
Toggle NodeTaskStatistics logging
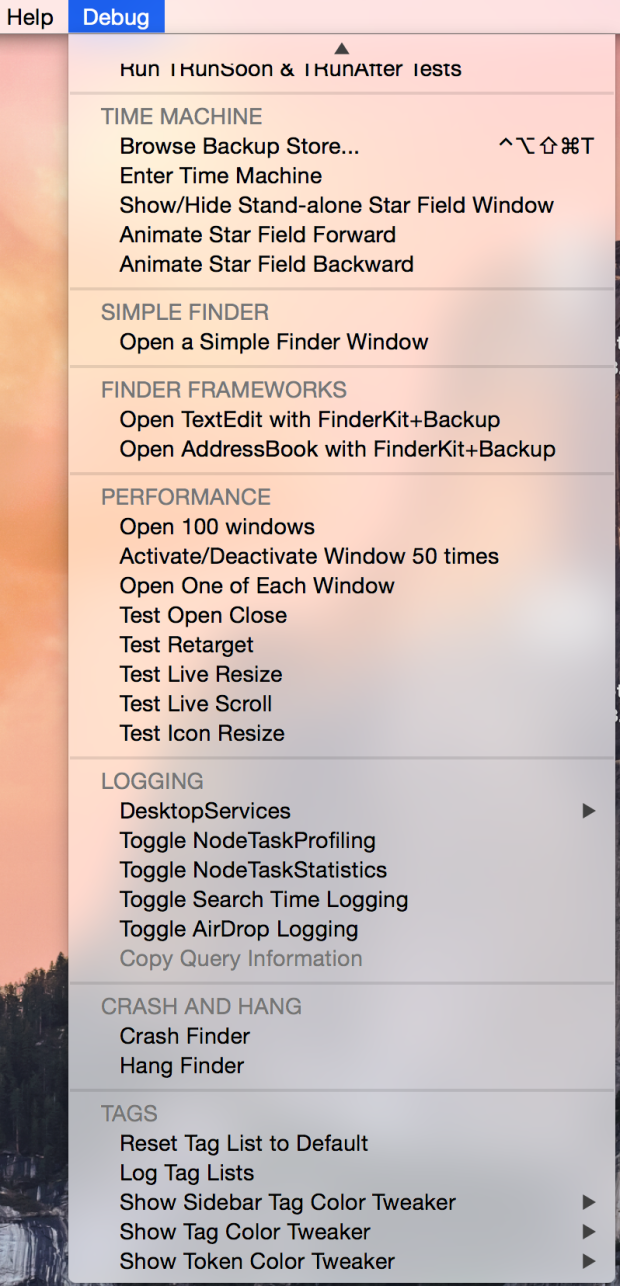253,870
